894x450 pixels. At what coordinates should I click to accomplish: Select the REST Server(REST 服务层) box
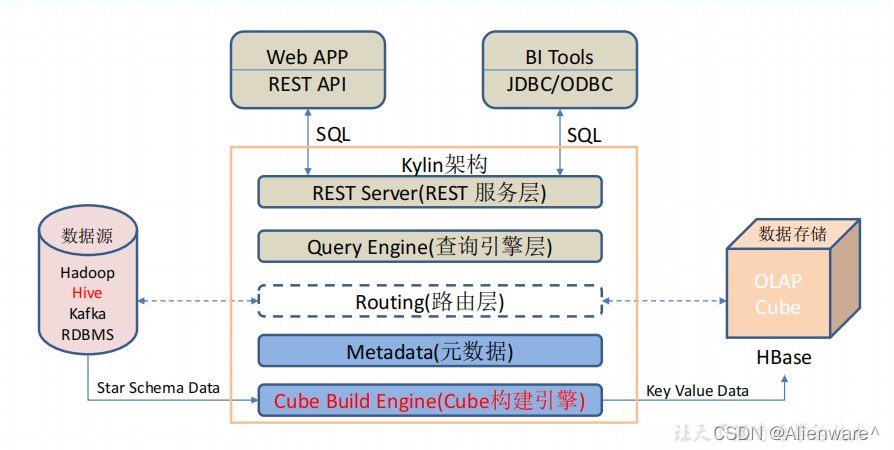[x=430, y=192]
